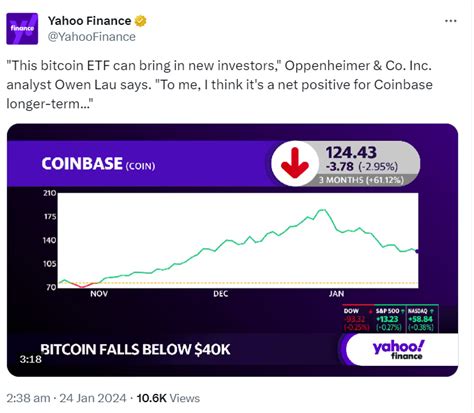Click the gold verified badge
The image size is (474, 413).
point(140,21)
